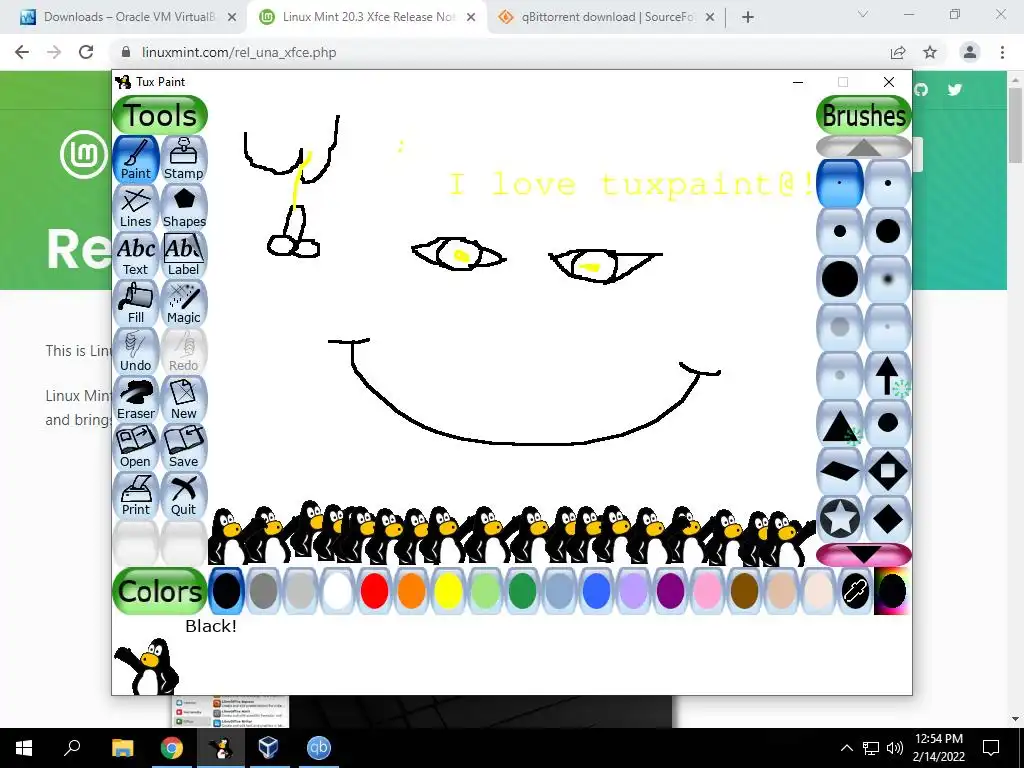Open the Chrome three-dot menu
Viewport: 1024px width, 768px height.
1002,52
